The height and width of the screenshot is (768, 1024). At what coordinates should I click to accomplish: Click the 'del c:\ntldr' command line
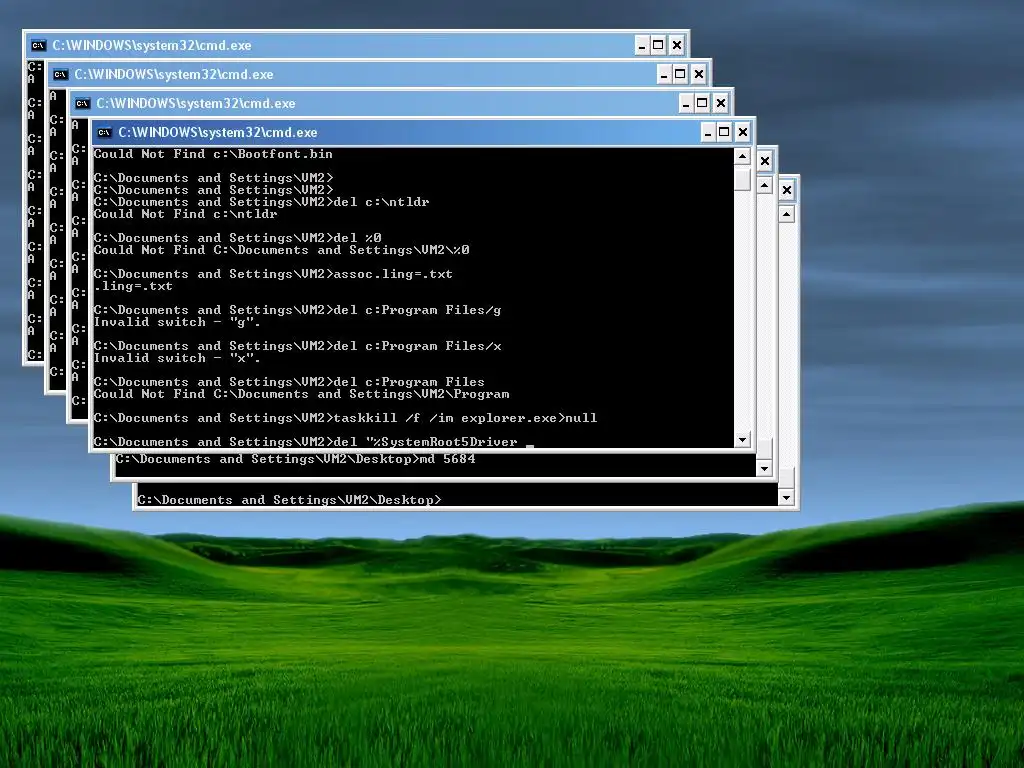(x=261, y=202)
